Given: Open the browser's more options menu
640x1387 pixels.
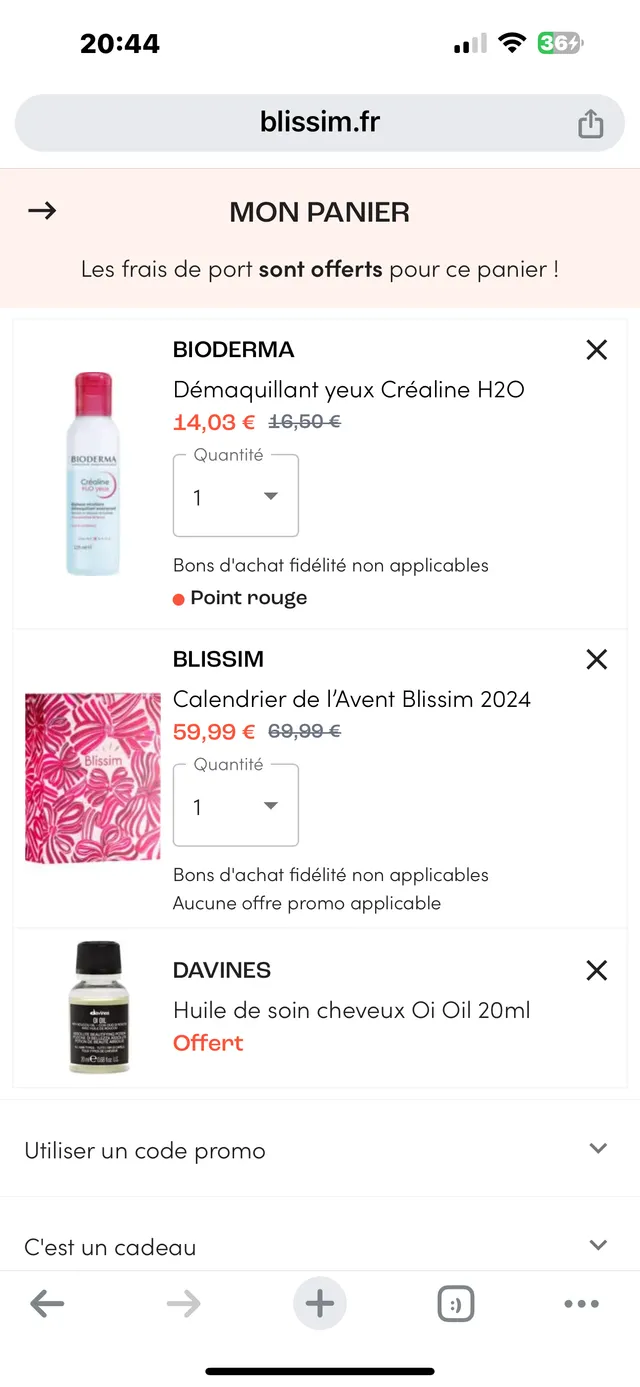Looking at the screenshot, I should pos(582,1303).
